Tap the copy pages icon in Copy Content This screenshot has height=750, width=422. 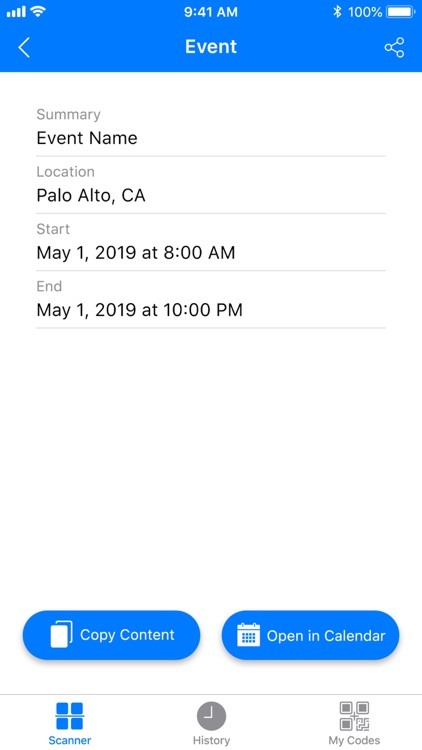click(62, 635)
